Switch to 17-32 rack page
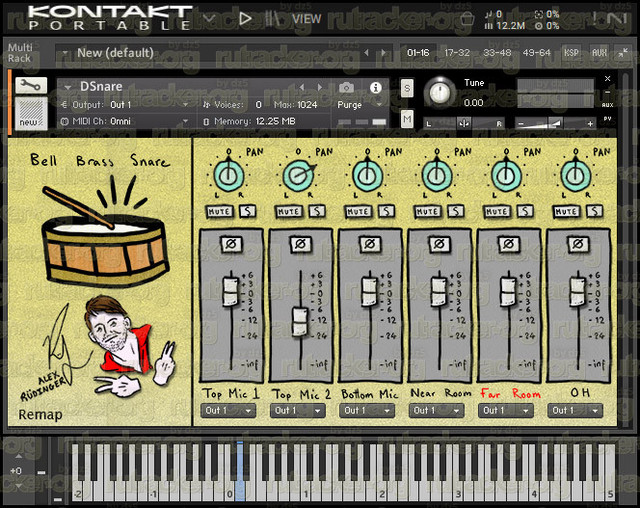The height and width of the screenshot is (508, 640). pos(457,53)
